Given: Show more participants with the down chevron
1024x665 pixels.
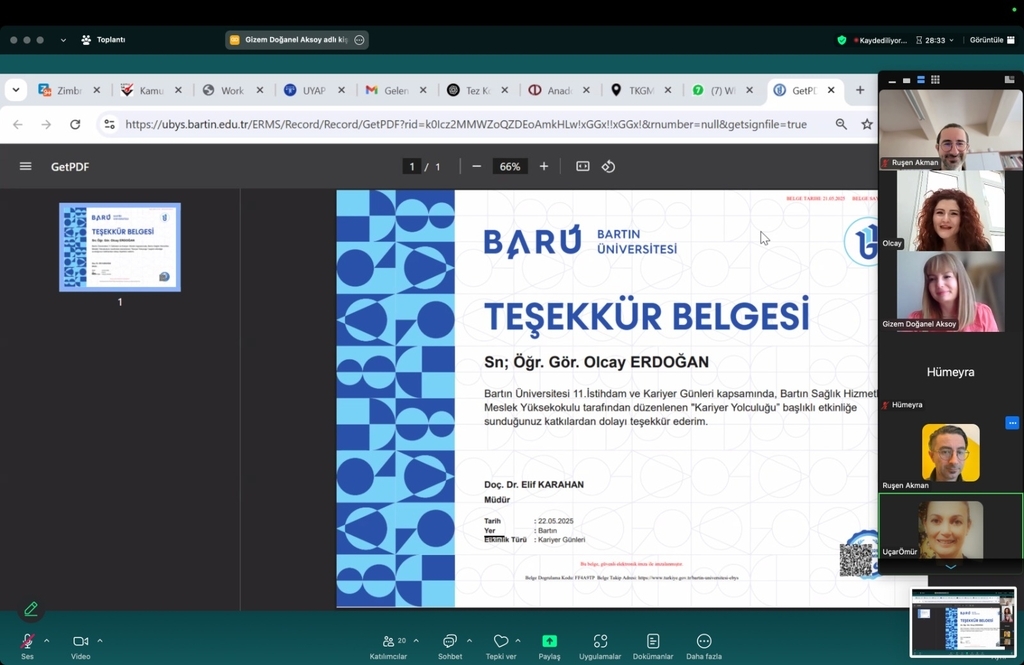Looking at the screenshot, I should (x=951, y=567).
